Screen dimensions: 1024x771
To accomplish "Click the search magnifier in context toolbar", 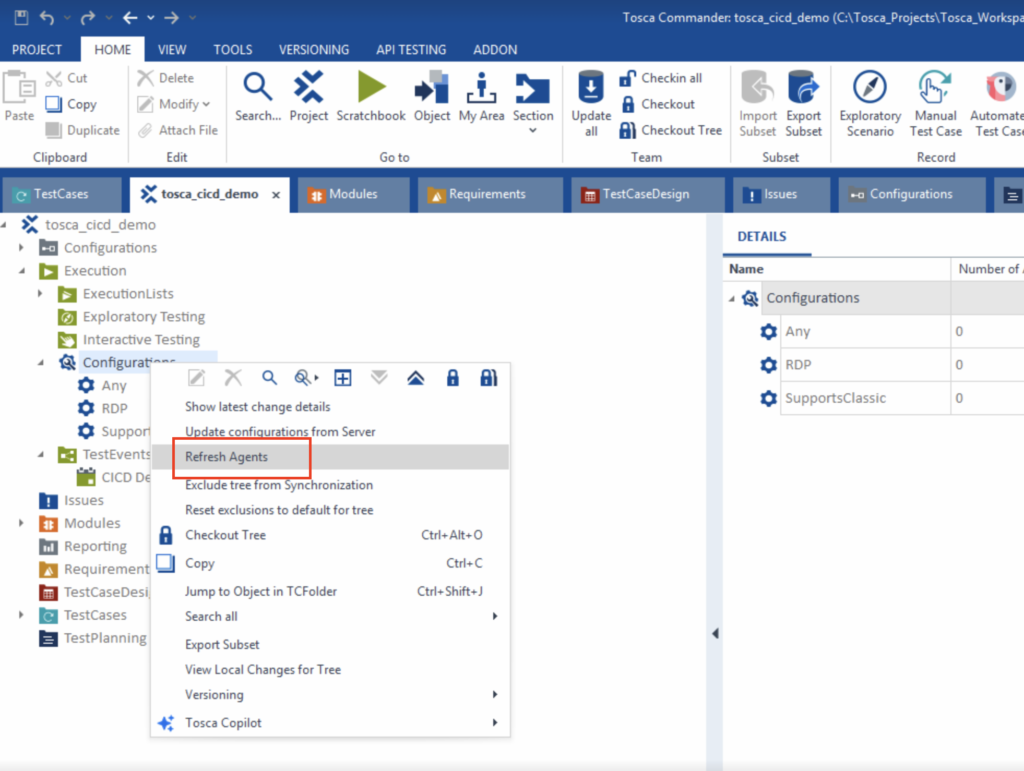I will [269, 377].
